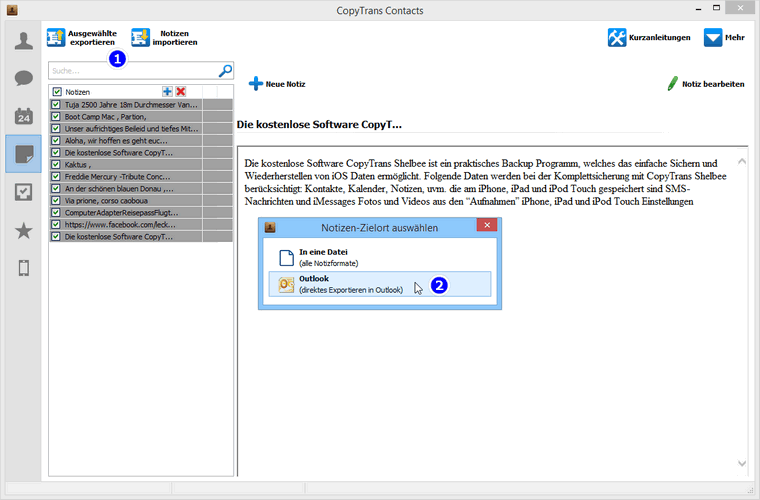Viewport: 760px width, 500px height.
Task: Open the Favorites star sidebar section
Action: coord(23,231)
